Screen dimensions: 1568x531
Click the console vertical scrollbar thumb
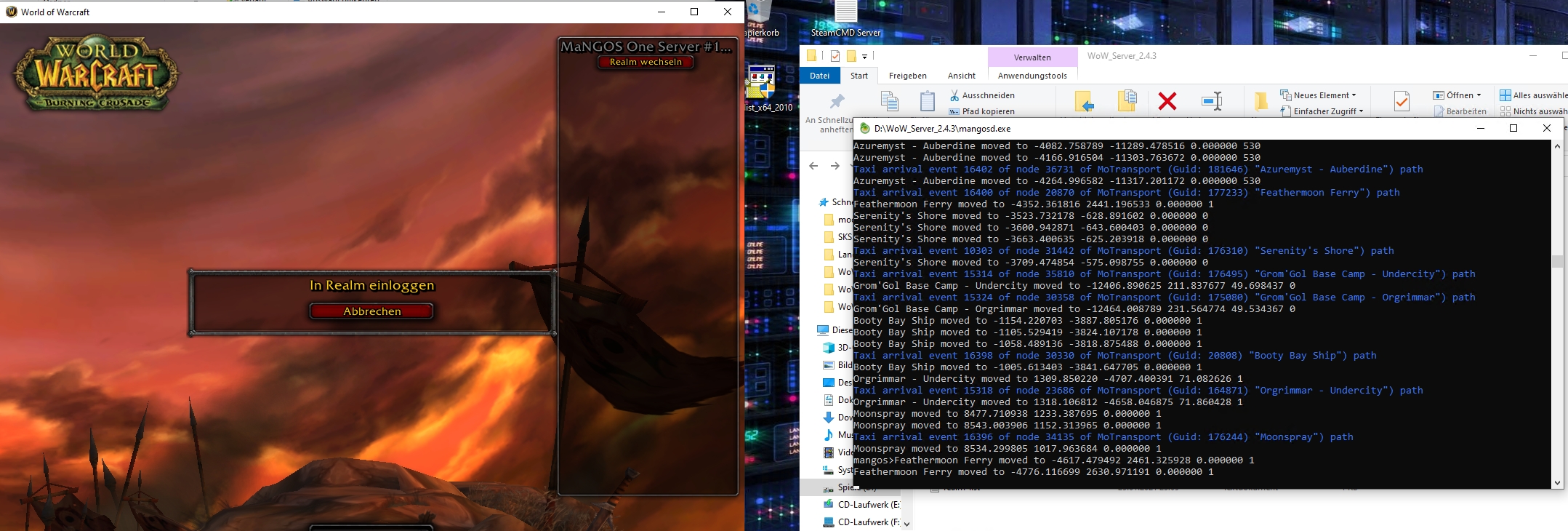coord(1557,262)
